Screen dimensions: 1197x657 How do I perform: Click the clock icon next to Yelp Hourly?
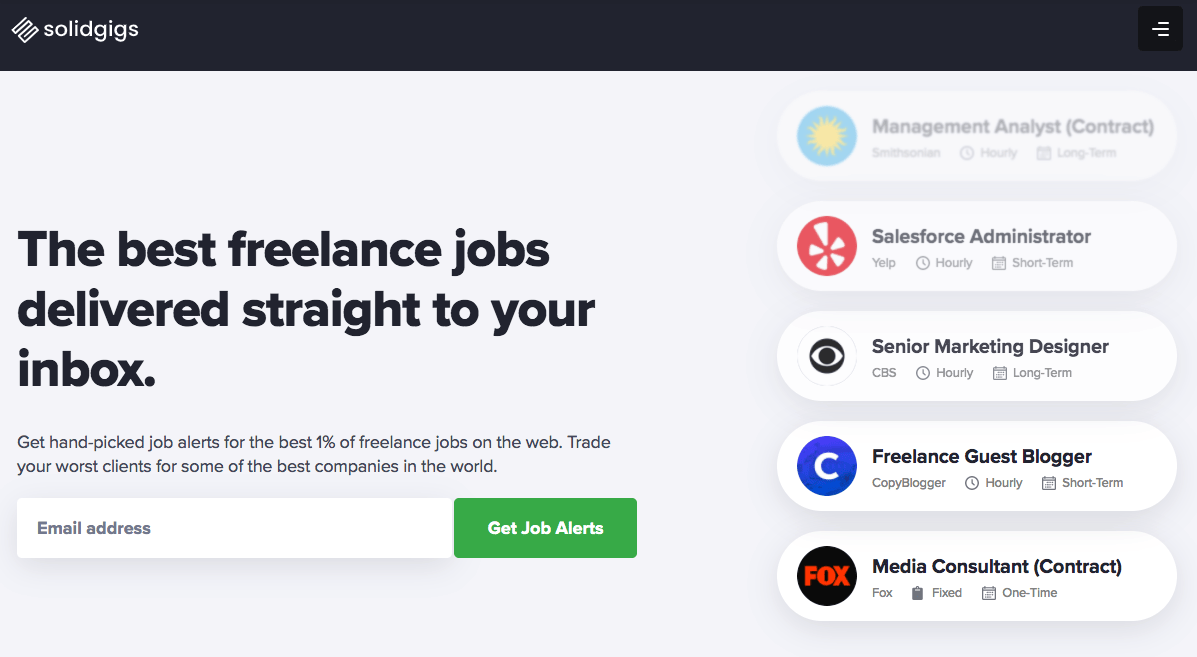tap(923, 263)
